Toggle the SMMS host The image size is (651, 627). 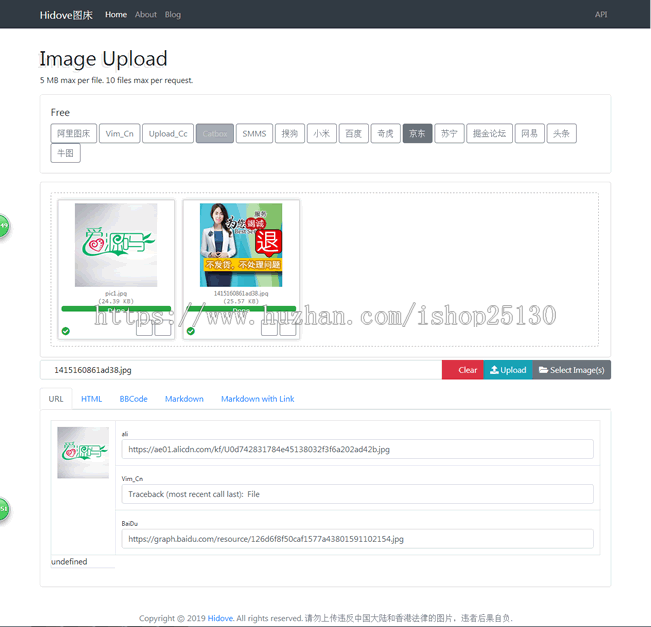255,133
